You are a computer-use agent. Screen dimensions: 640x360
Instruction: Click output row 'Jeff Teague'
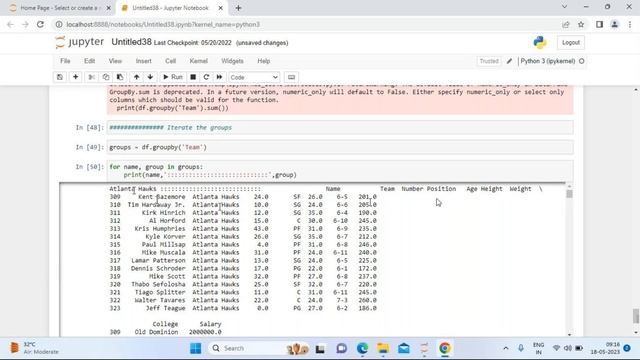243,308
